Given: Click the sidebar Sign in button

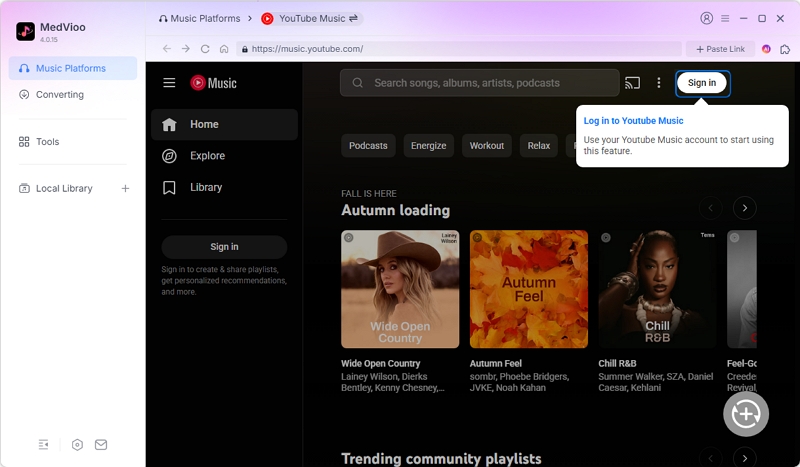Looking at the screenshot, I should 224,247.
